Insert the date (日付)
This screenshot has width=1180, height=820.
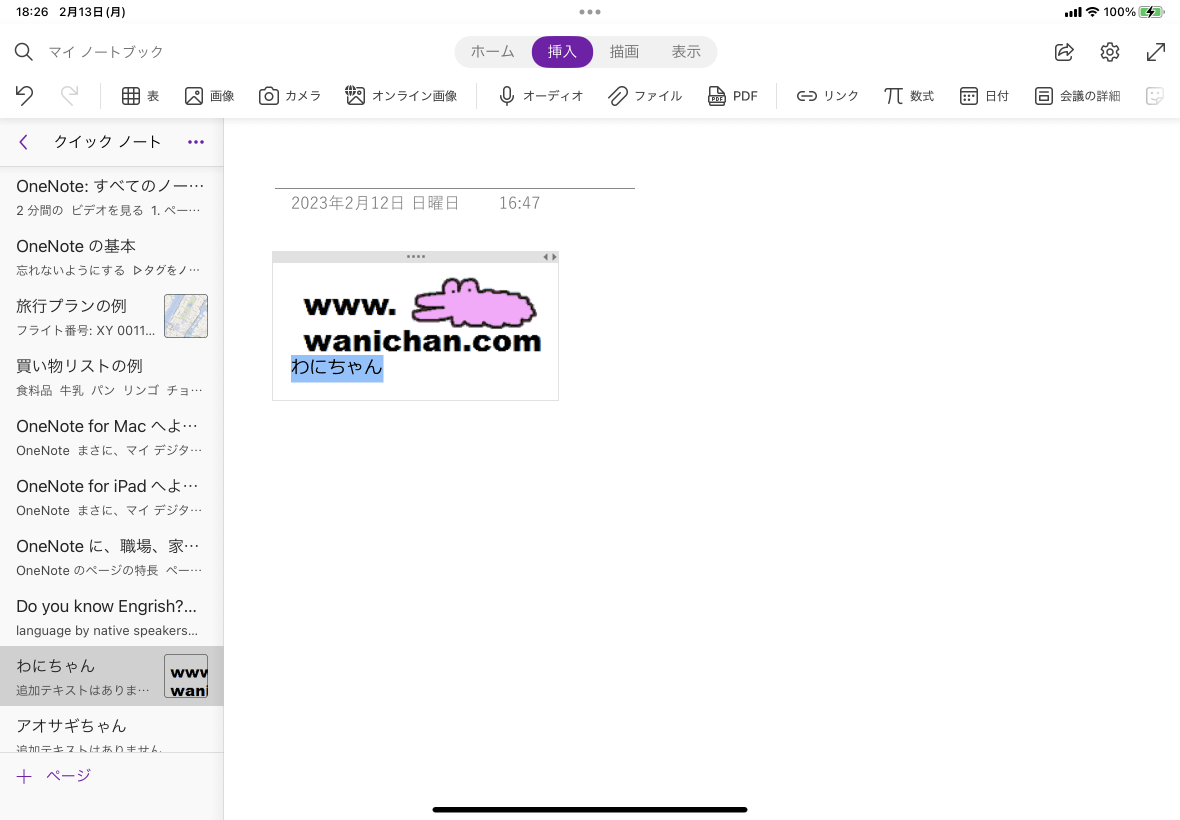(984, 96)
